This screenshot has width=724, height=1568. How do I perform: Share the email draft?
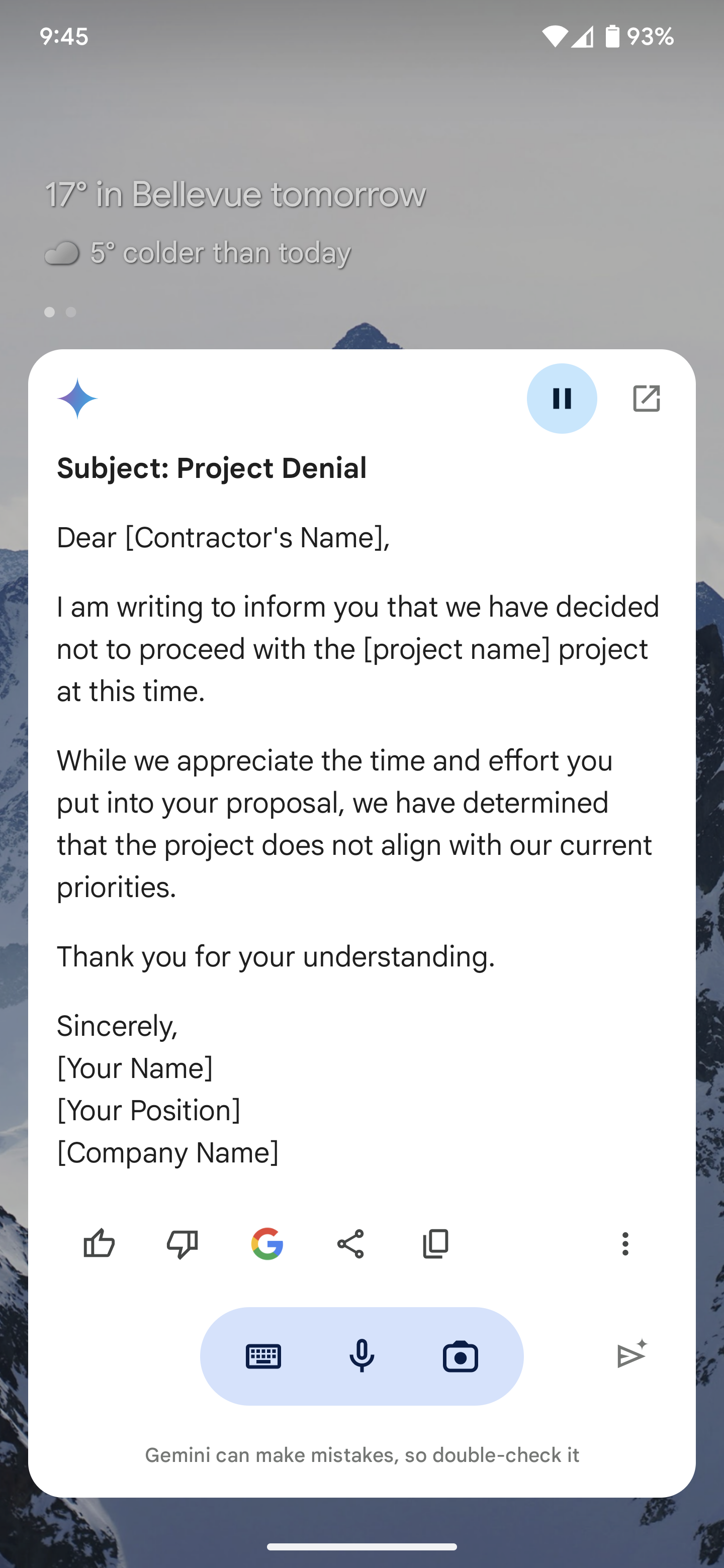(351, 1243)
